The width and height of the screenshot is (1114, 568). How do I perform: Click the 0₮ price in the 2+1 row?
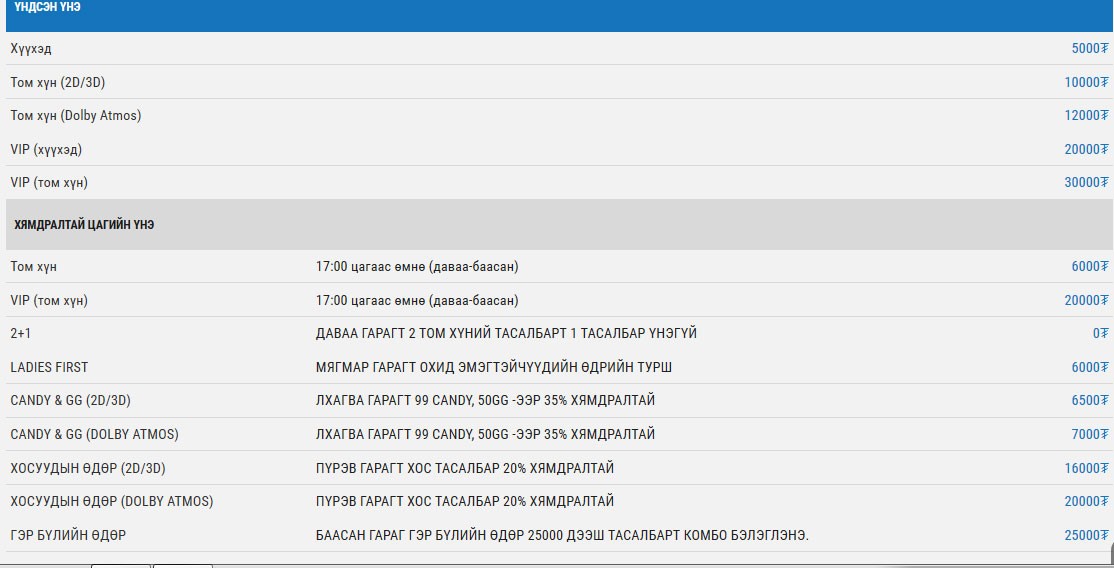click(x=1100, y=334)
